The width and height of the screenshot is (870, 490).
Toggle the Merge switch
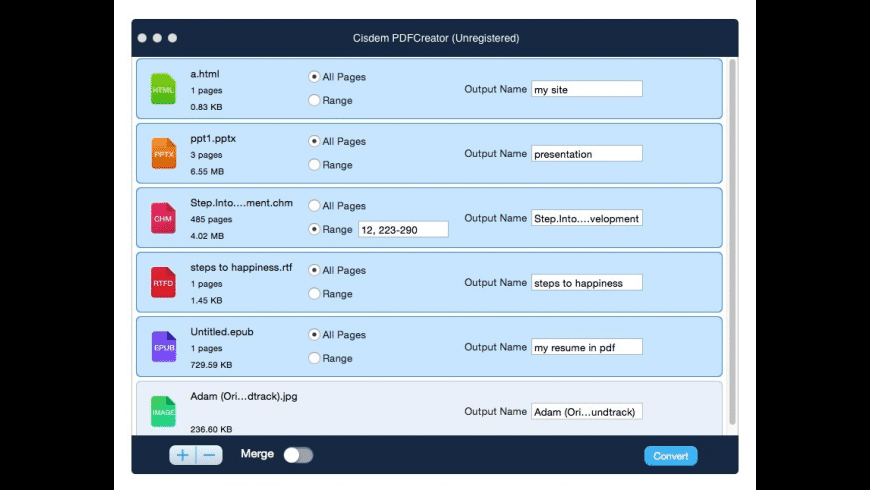click(x=299, y=455)
